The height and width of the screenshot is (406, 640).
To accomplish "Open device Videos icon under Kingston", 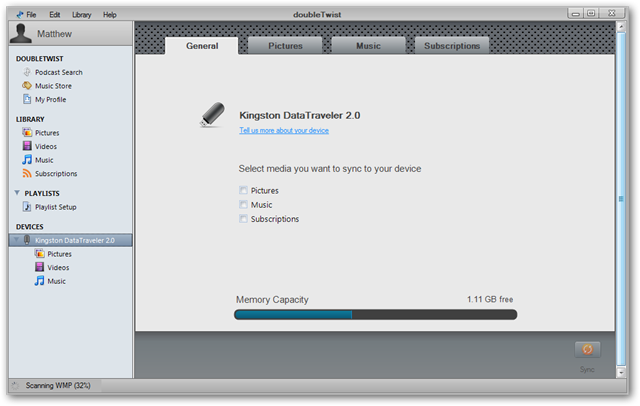I will [x=40, y=267].
